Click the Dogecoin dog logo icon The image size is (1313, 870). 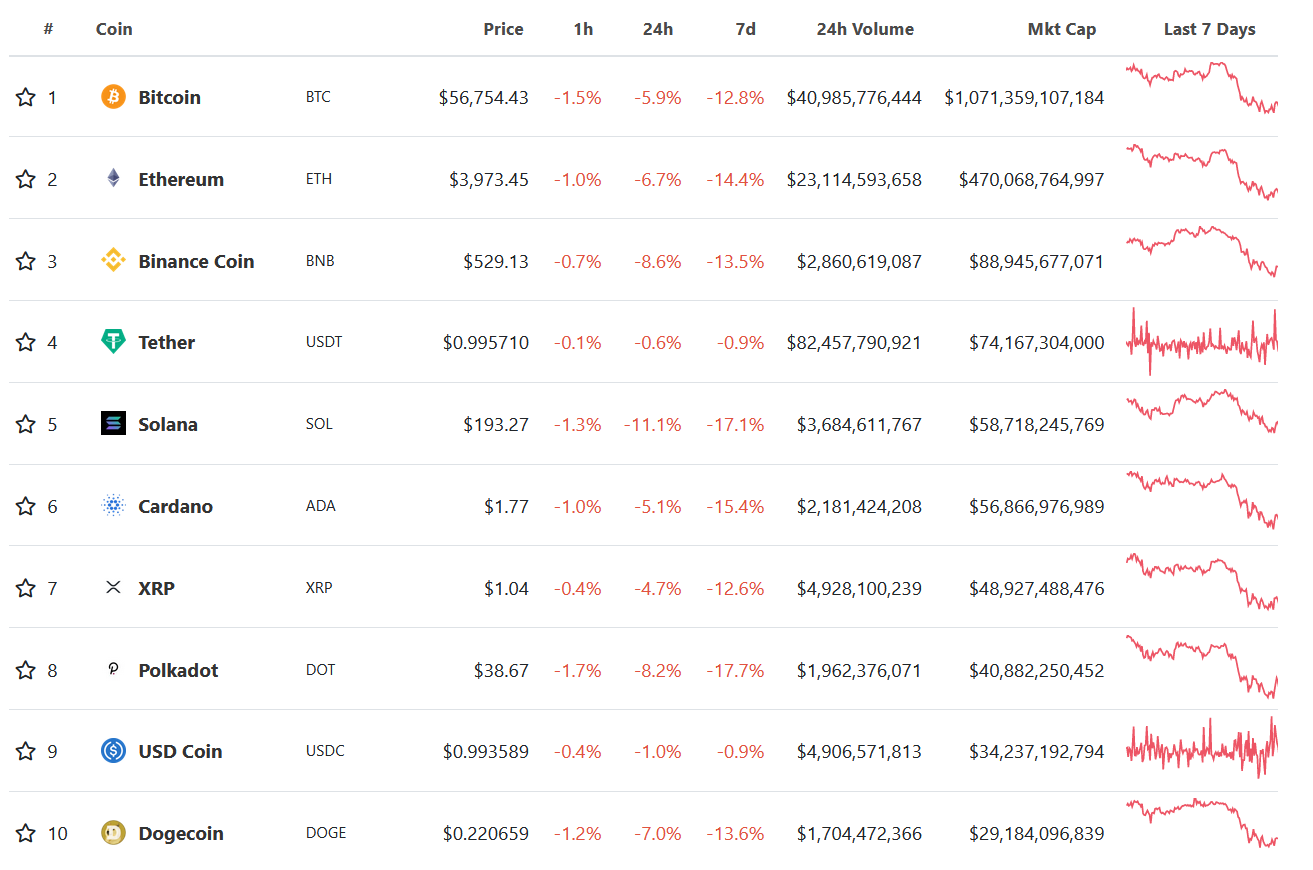pyautogui.click(x=114, y=833)
